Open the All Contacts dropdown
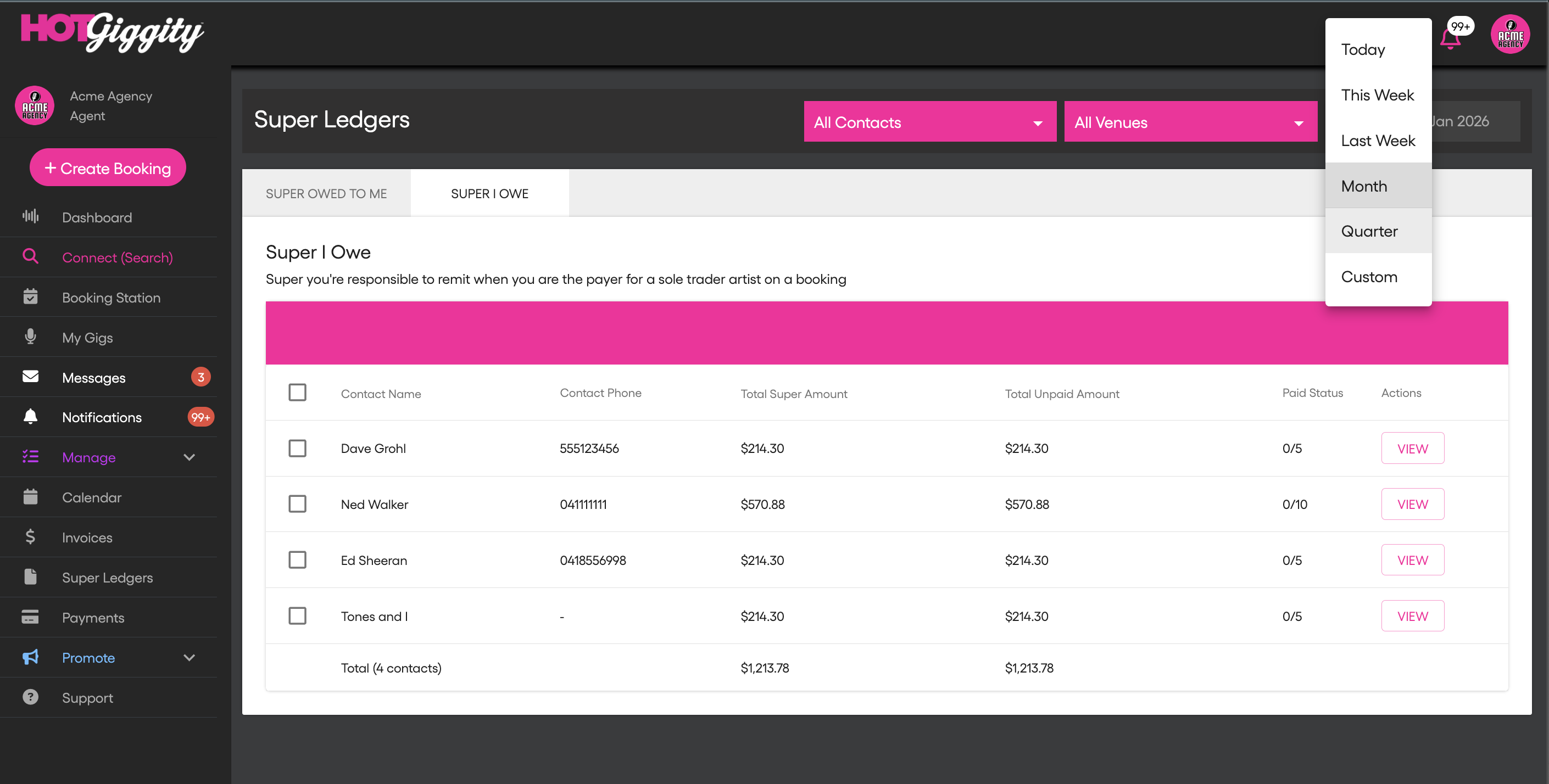The width and height of the screenshot is (1549, 784). pyautogui.click(x=929, y=122)
